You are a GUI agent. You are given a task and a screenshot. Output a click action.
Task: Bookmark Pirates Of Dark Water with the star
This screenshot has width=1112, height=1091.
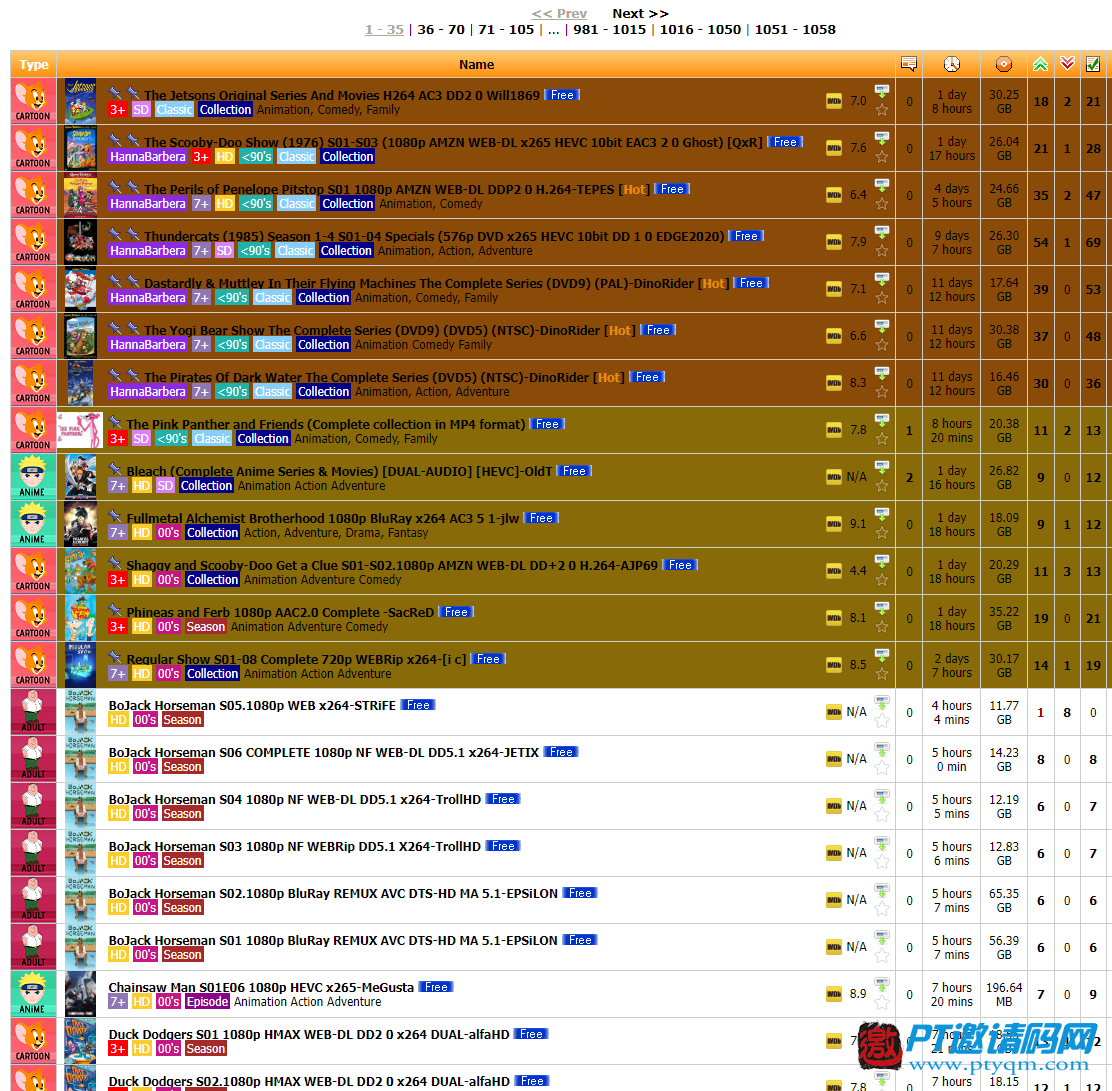(x=882, y=392)
